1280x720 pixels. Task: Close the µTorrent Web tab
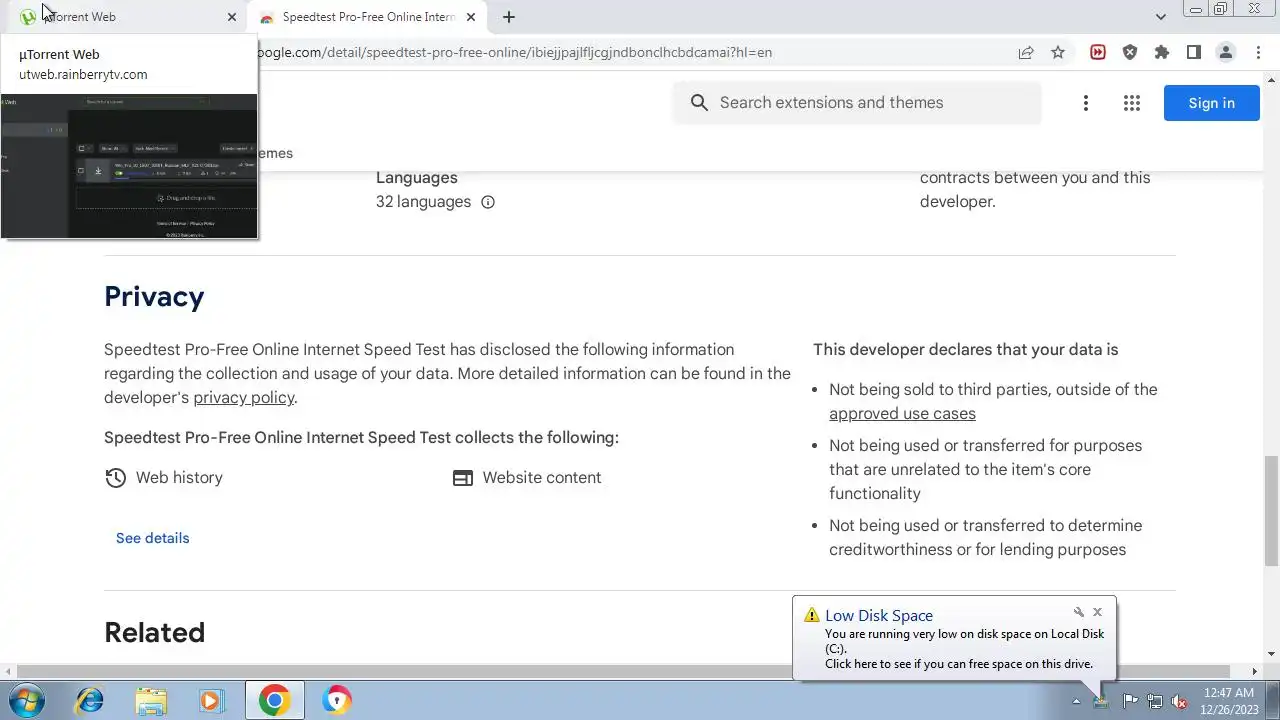[232, 17]
